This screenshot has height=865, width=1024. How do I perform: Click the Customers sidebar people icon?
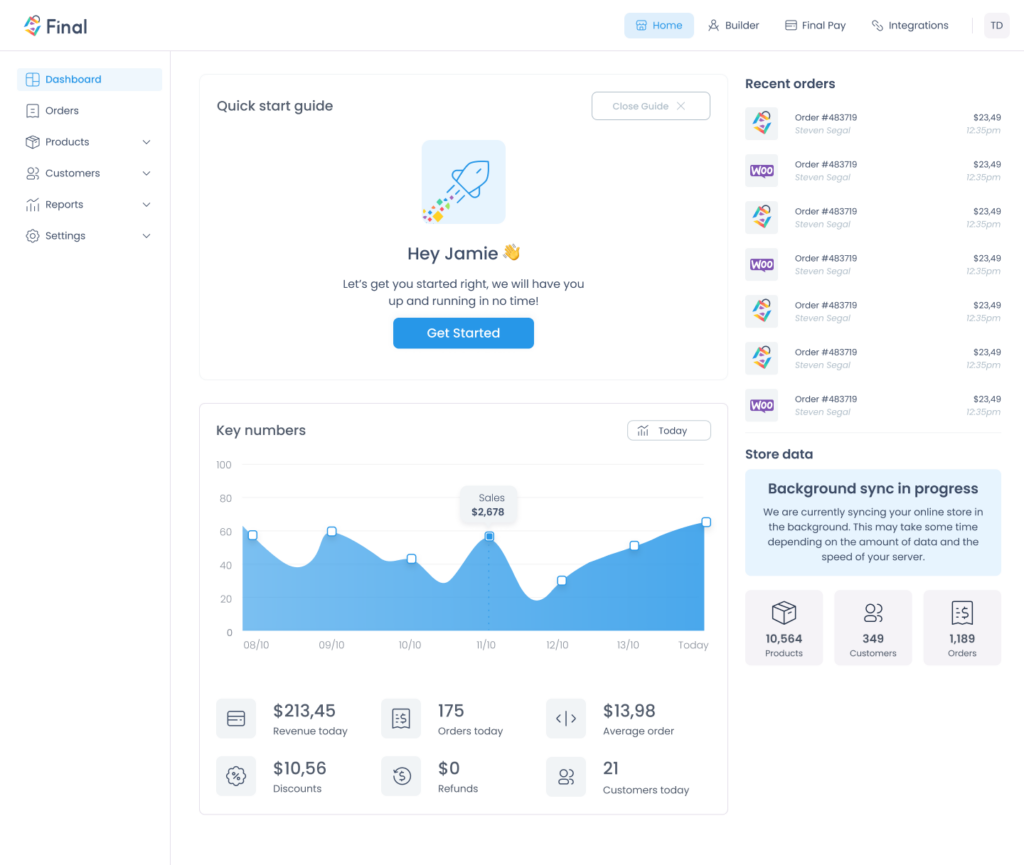33,173
